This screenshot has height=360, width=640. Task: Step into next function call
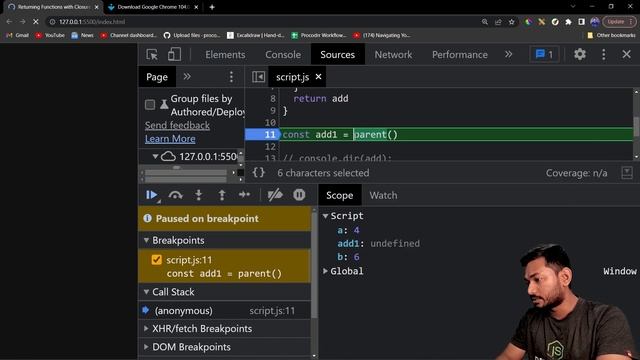coord(199,195)
